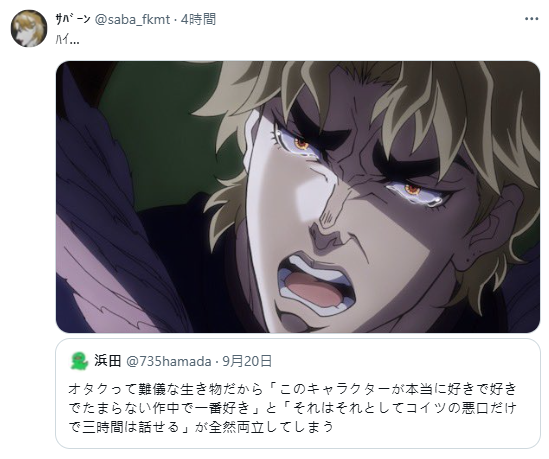Click blank area beside the ハイ… text
Image resolution: width=549 pixels, height=459 pixels.
coord(280,40)
